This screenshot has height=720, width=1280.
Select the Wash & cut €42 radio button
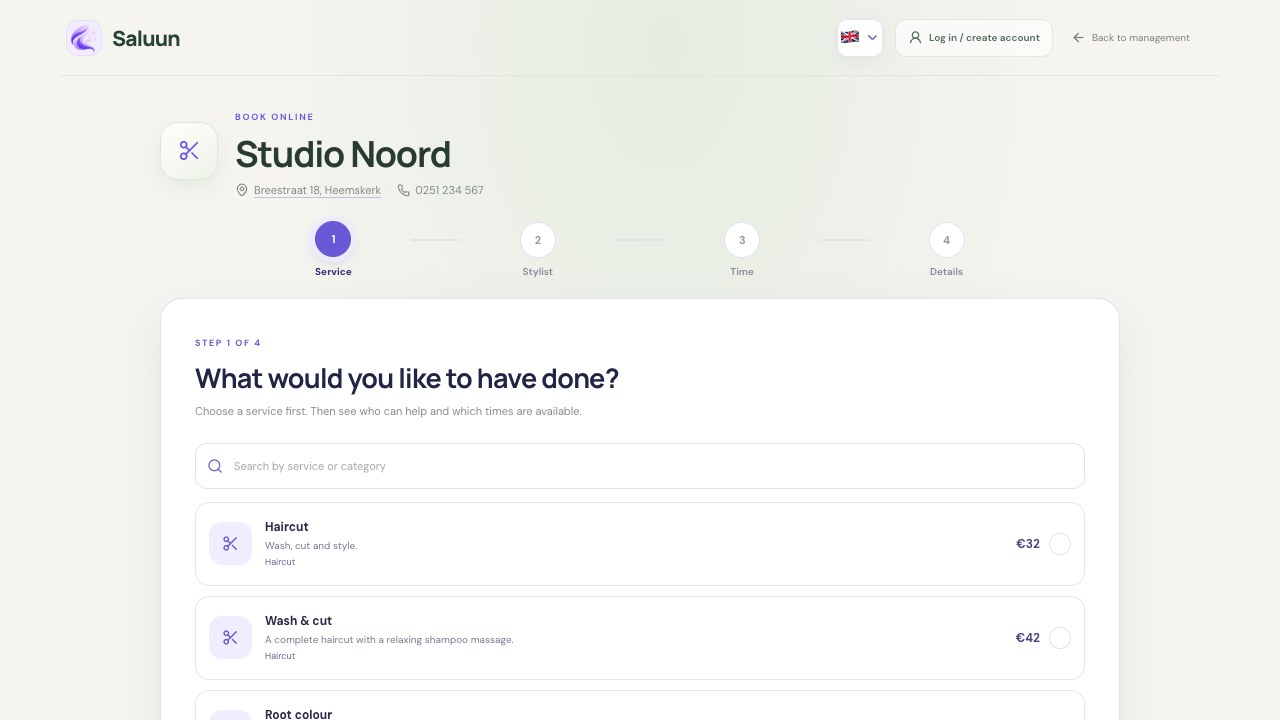pyautogui.click(x=1060, y=638)
